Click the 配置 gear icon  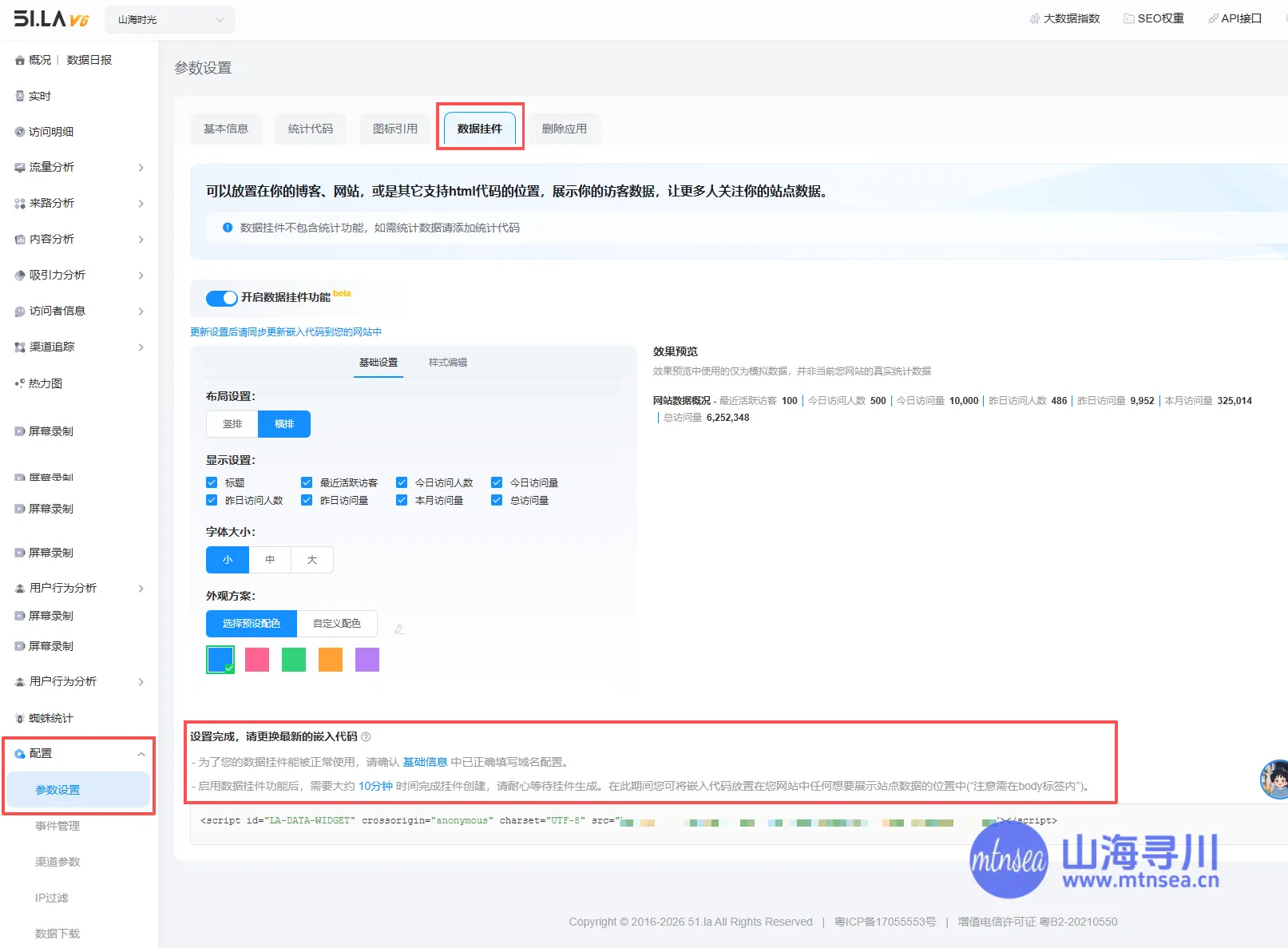(20, 754)
